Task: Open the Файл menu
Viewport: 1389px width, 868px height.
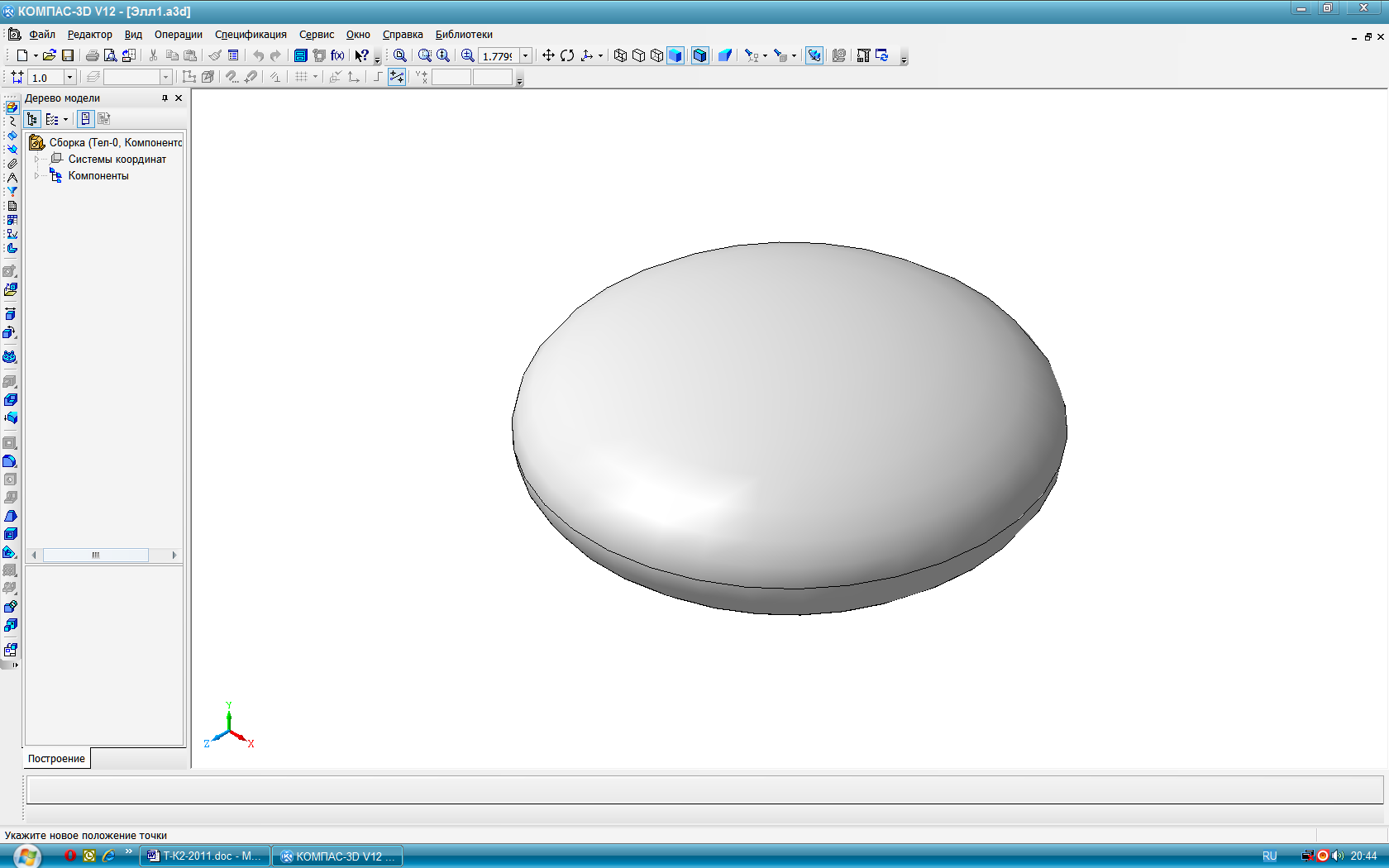Action: (42, 34)
